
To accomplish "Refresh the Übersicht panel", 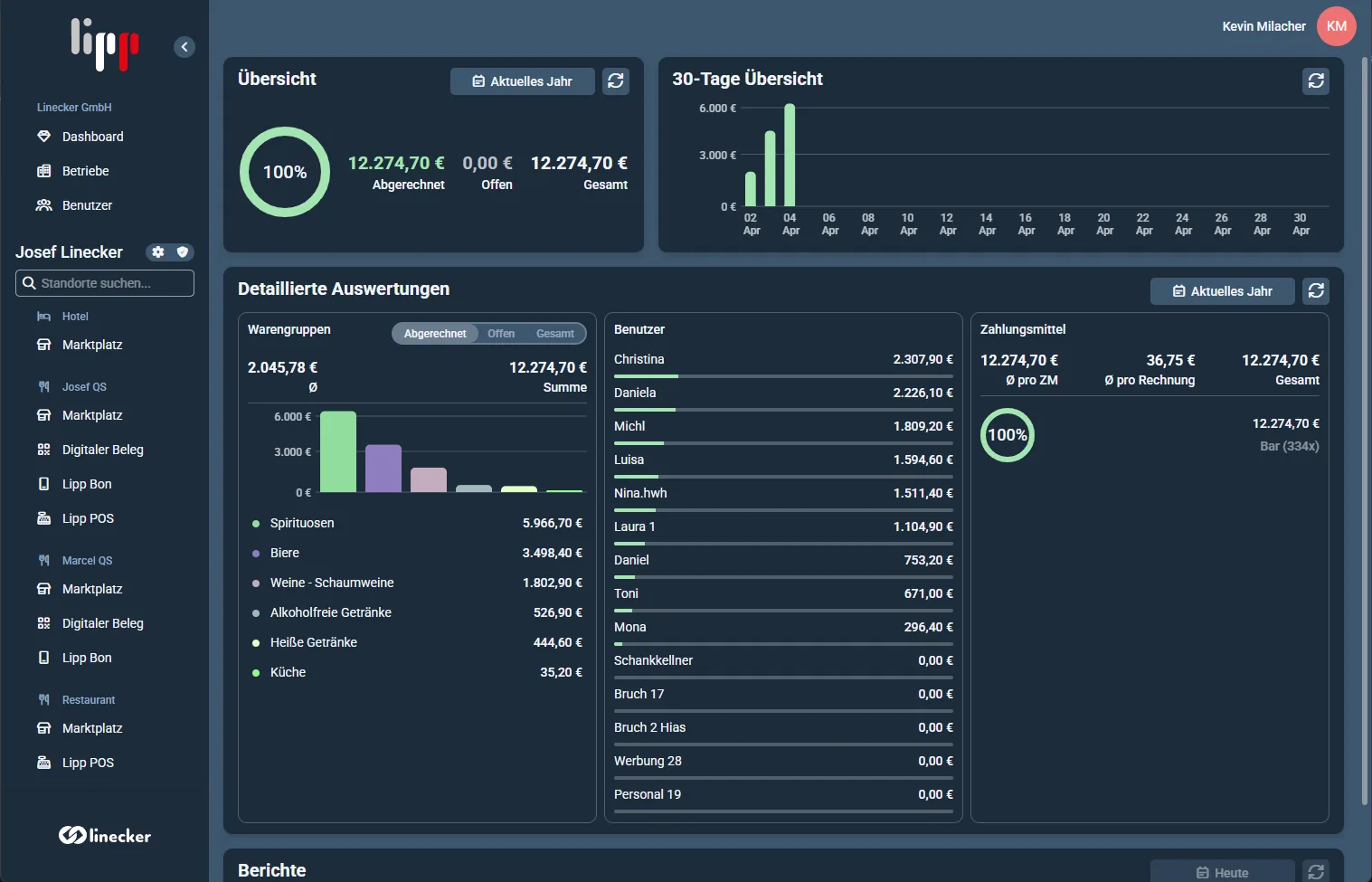I will coord(616,81).
